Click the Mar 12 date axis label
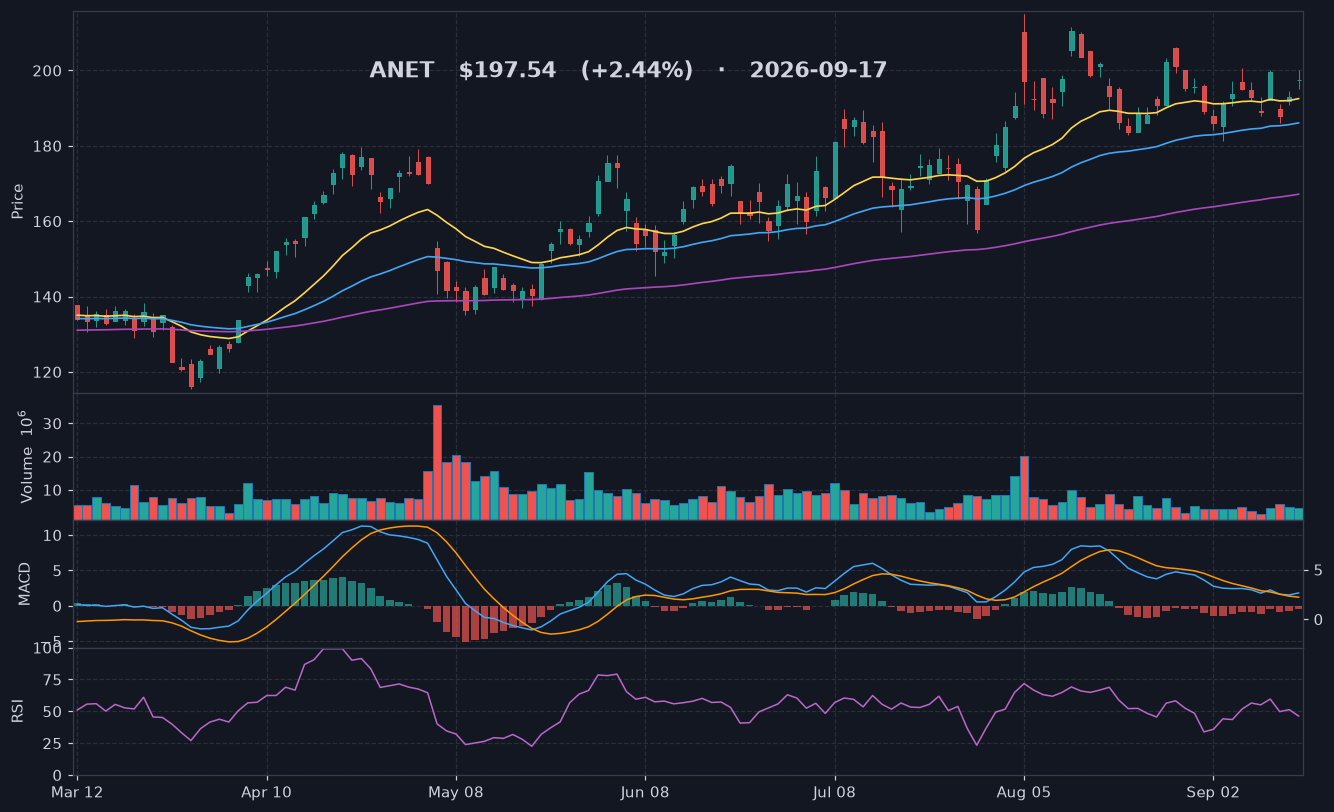The height and width of the screenshot is (812, 1334). tap(77, 791)
